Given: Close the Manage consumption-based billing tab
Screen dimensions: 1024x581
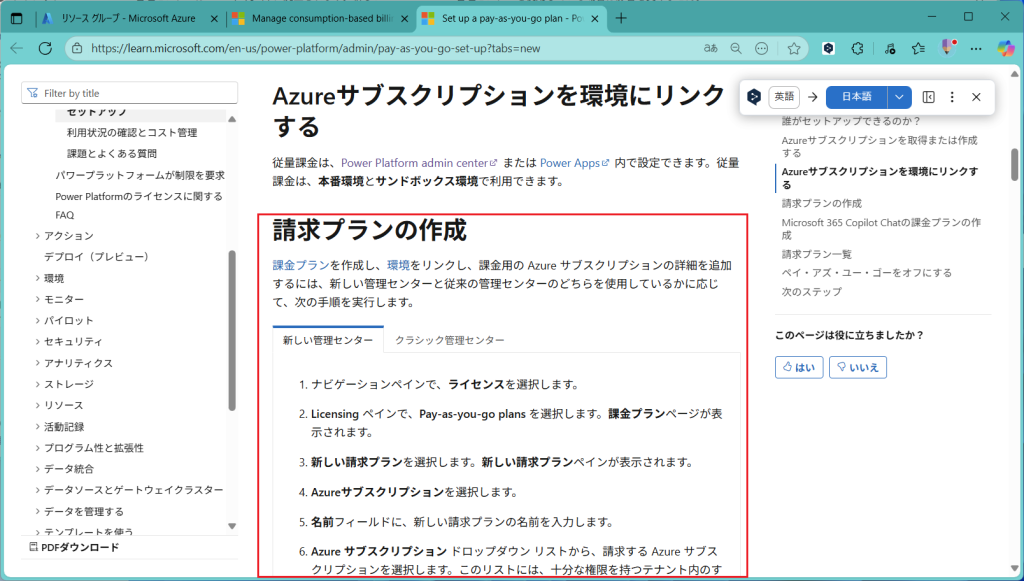Looking at the screenshot, I should [x=405, y=19].
